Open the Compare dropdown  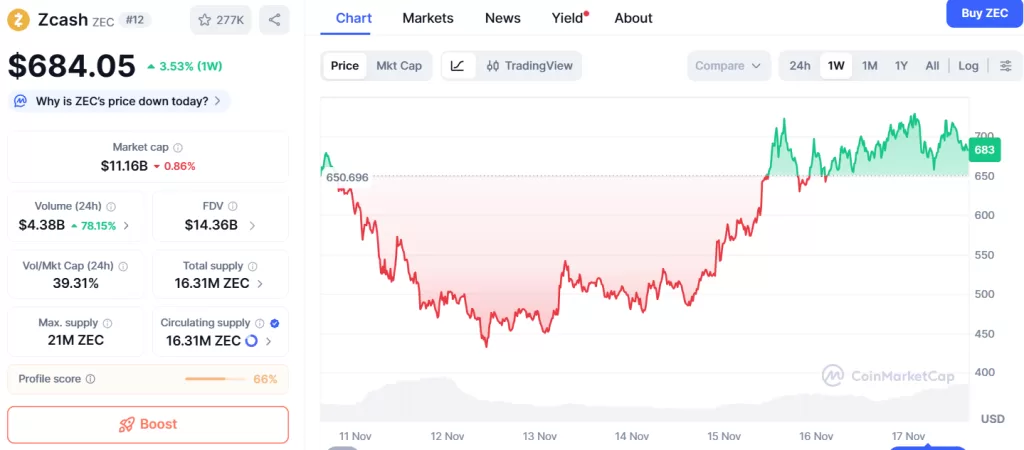(x=728, y=66)
